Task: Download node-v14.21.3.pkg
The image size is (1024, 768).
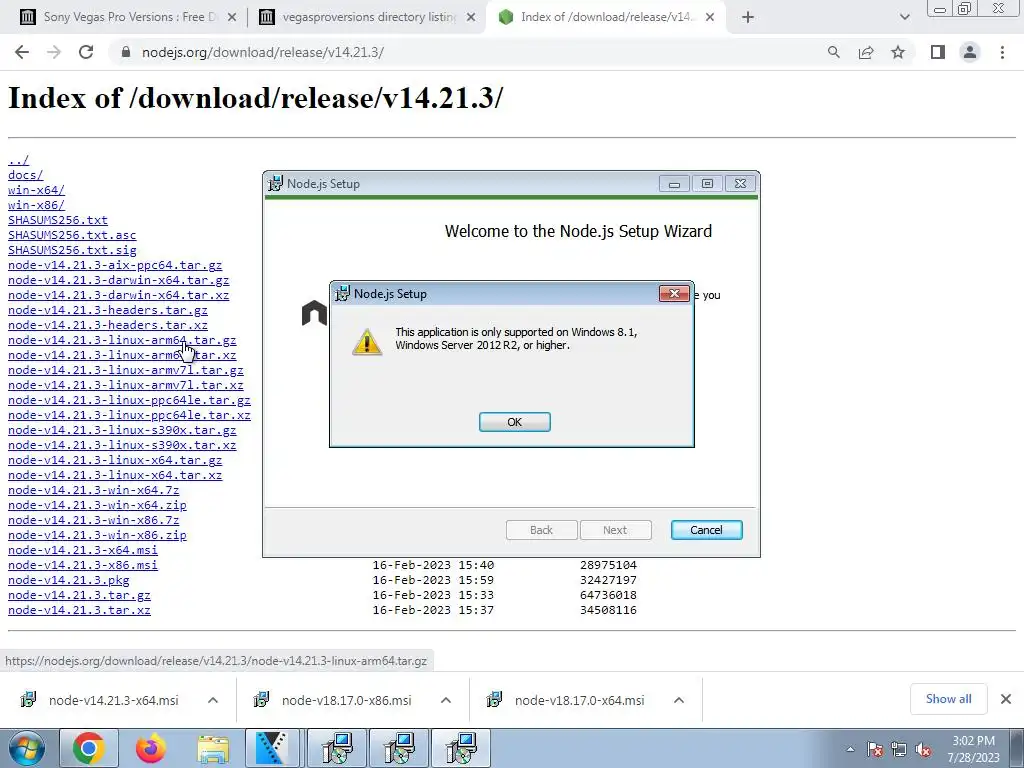Action: pyautogui.click(x=69, y=581)
